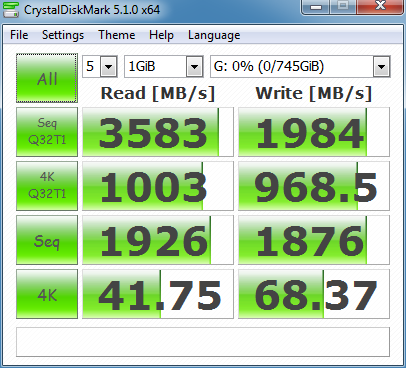406x368 pixels.
Task: Start the 4K Q32T1 benchmark
Action: click(x=47, y=186)
